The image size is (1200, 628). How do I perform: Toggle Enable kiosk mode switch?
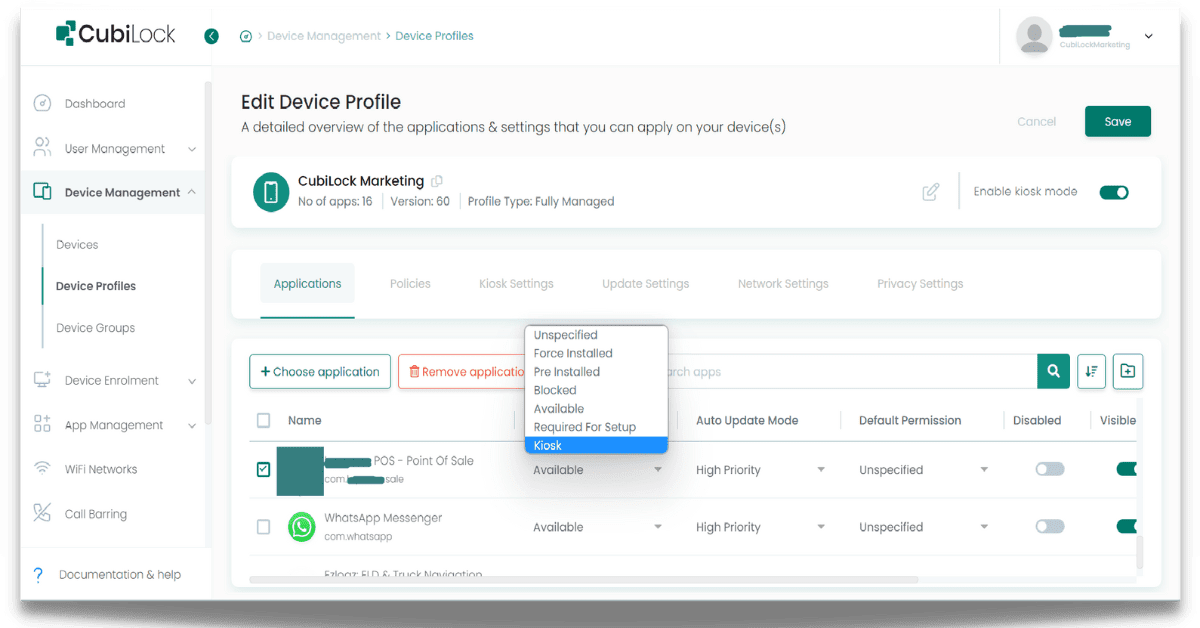click(x=1114, y=192)
